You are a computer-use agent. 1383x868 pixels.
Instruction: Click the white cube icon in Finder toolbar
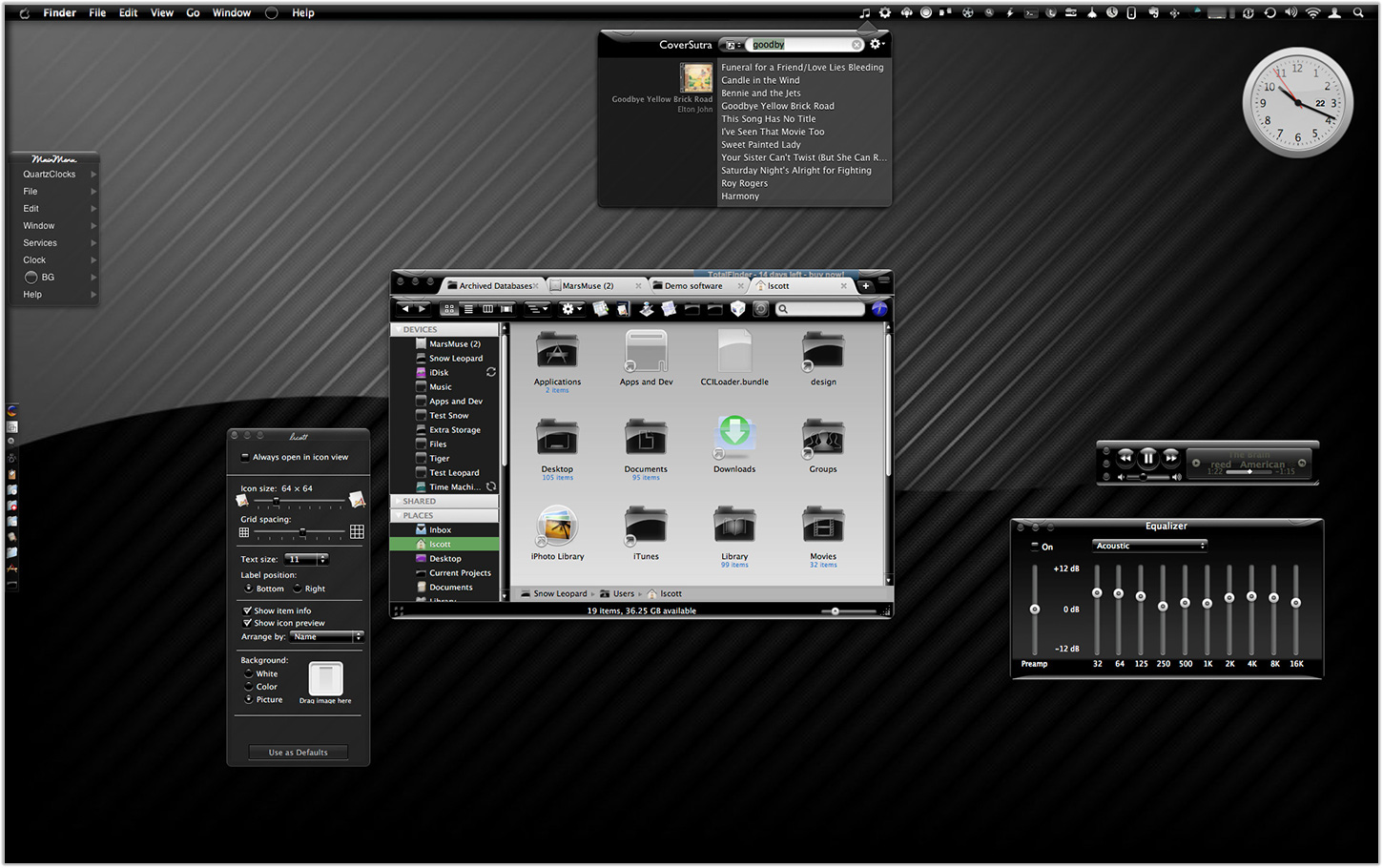coord(737,309)
